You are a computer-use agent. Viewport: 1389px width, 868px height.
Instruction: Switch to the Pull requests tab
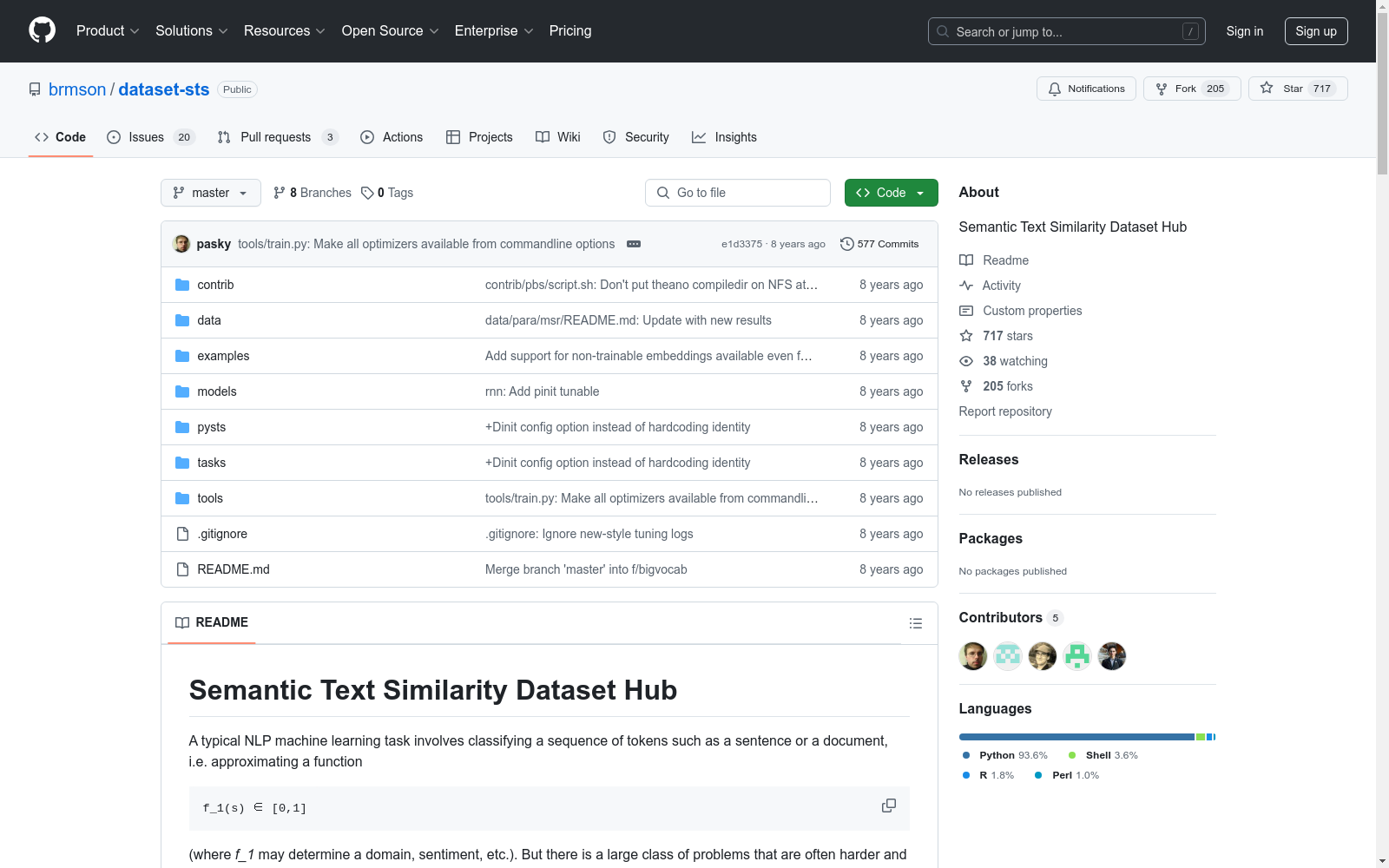tap(278, 137)
